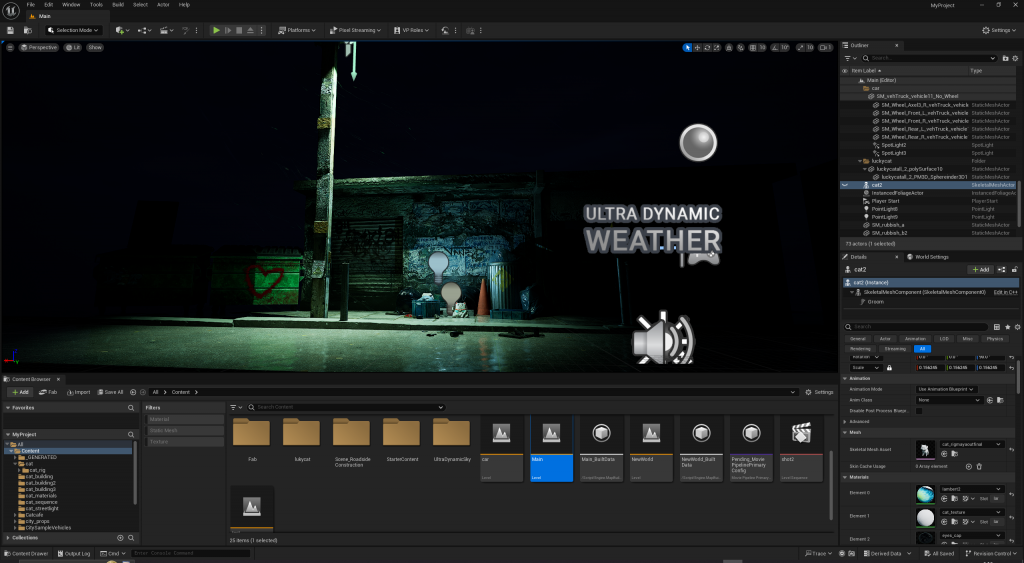
Task: Open the VP Roles dropdown
Action: (411, 30)
